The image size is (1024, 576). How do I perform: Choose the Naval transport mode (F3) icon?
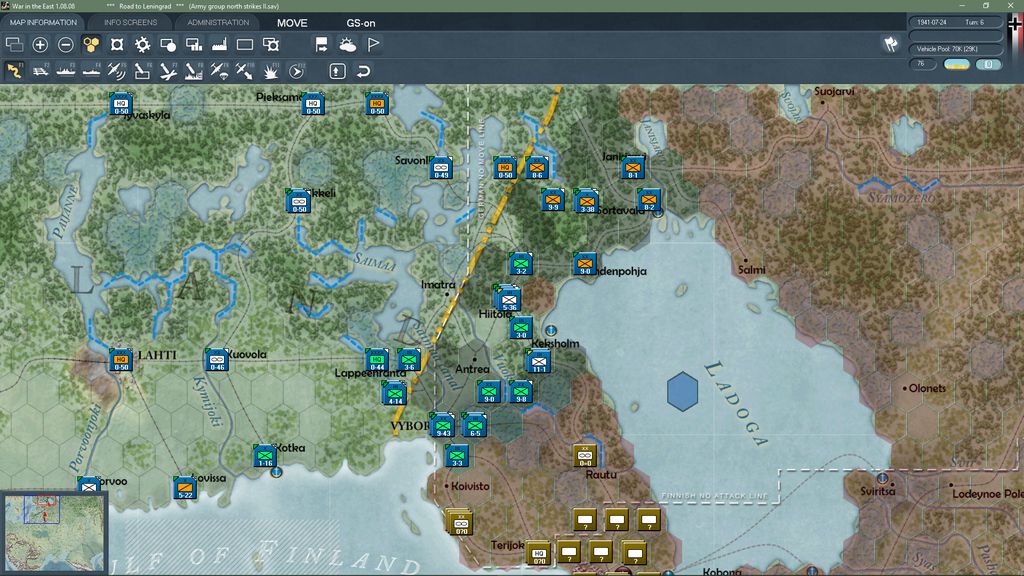point(65,71)
